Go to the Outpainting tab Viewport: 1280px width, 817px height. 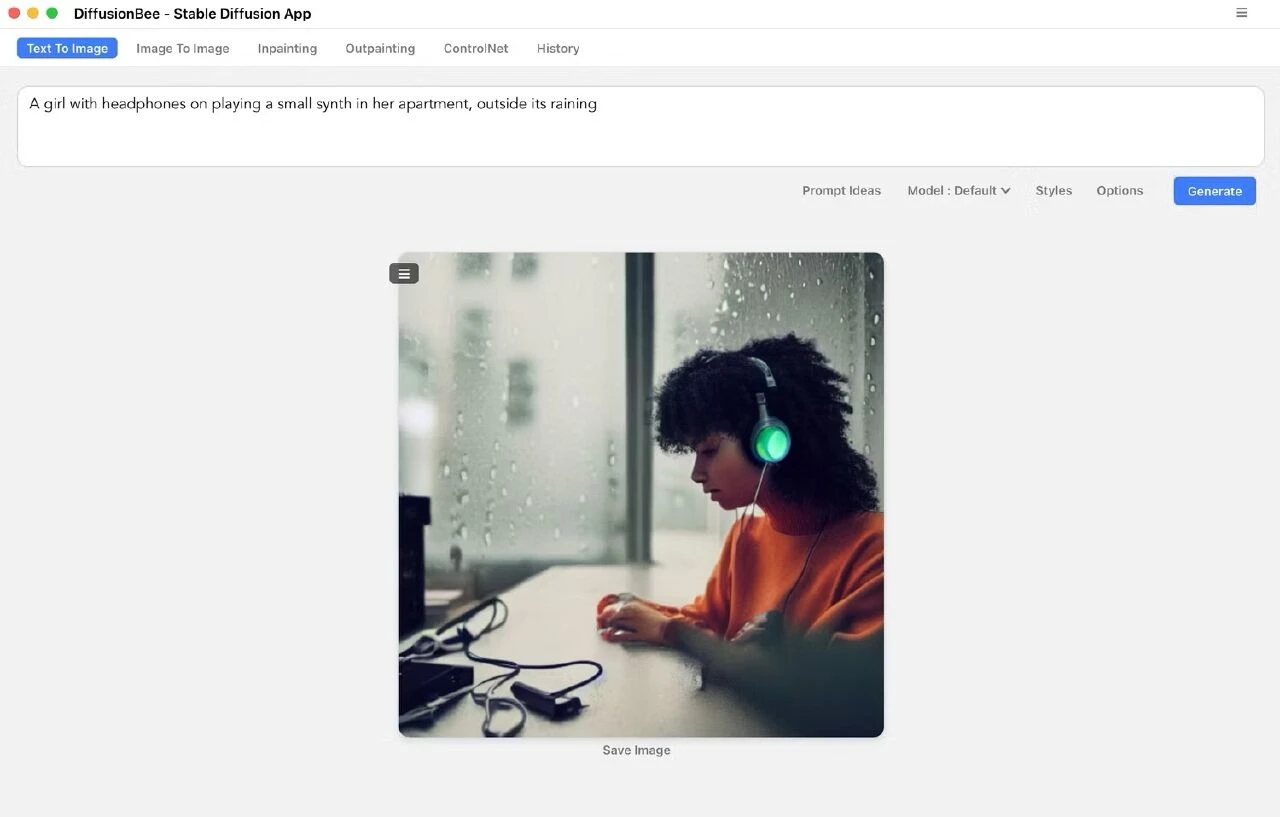(x=380, y=48)
